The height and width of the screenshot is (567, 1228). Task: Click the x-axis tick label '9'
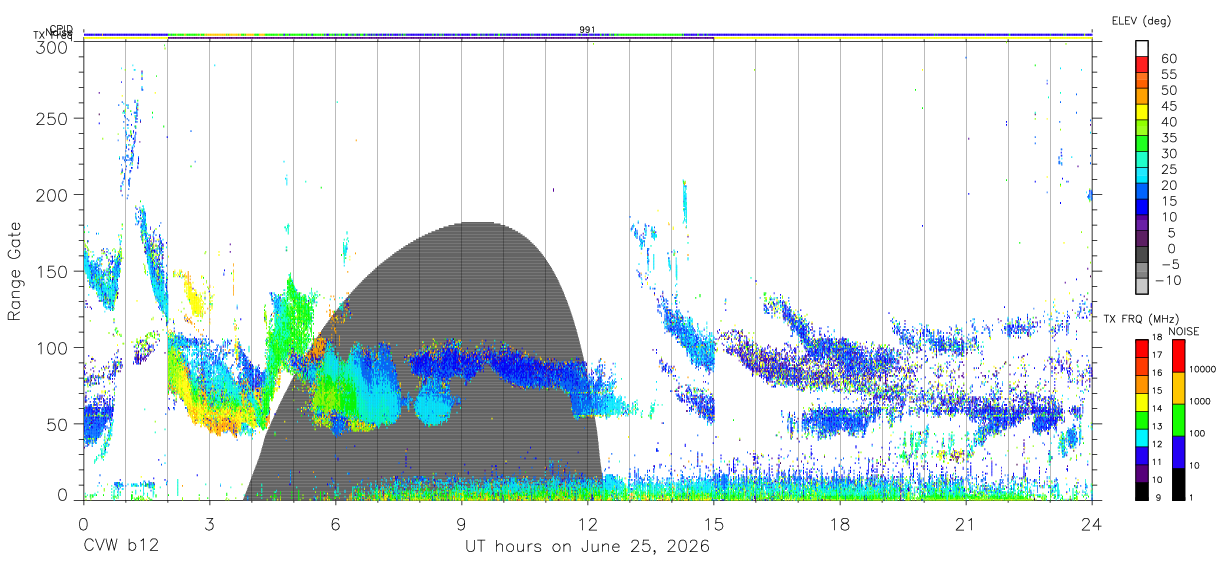[462, 523]
